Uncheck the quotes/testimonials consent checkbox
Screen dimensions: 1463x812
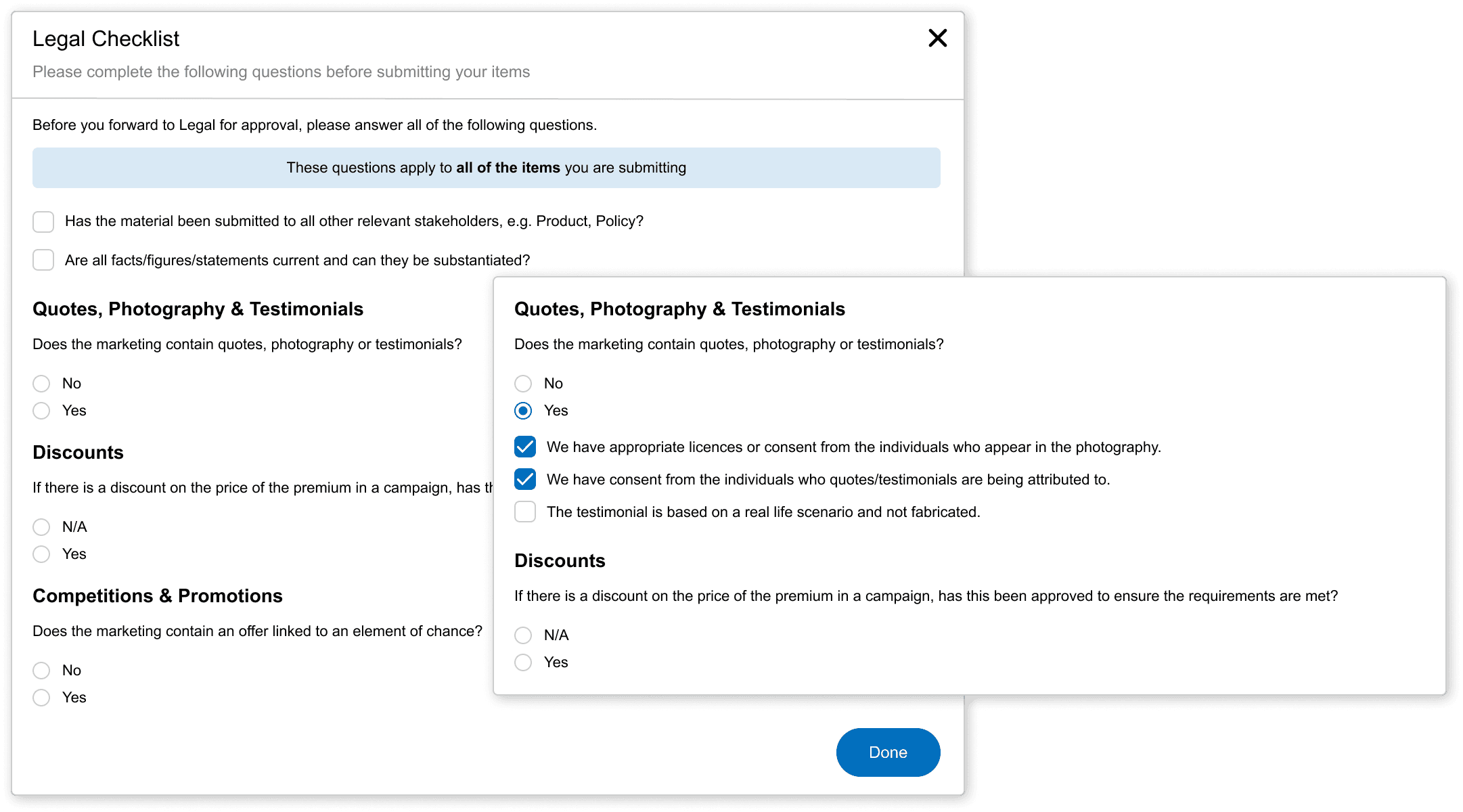[524, 479]
